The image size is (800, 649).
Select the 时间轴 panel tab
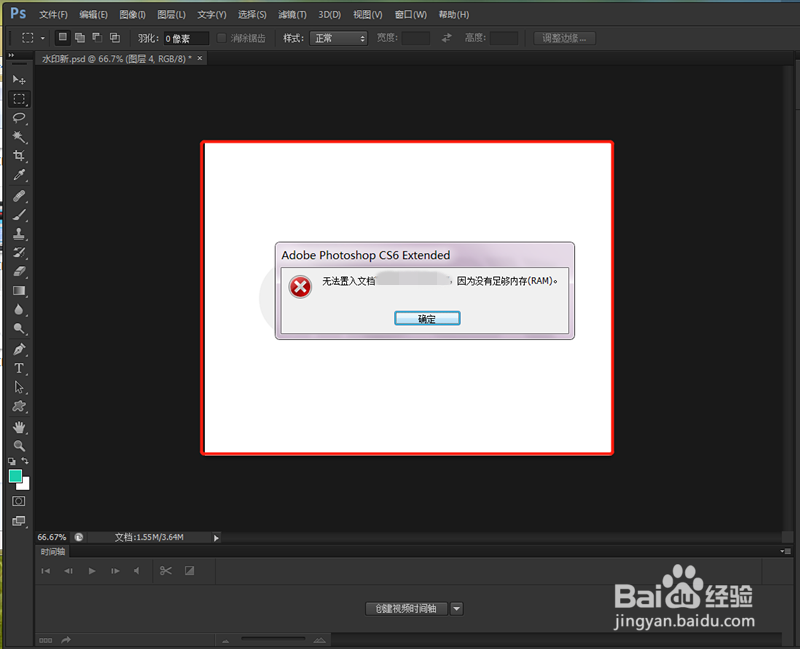[x=53, y=552]
